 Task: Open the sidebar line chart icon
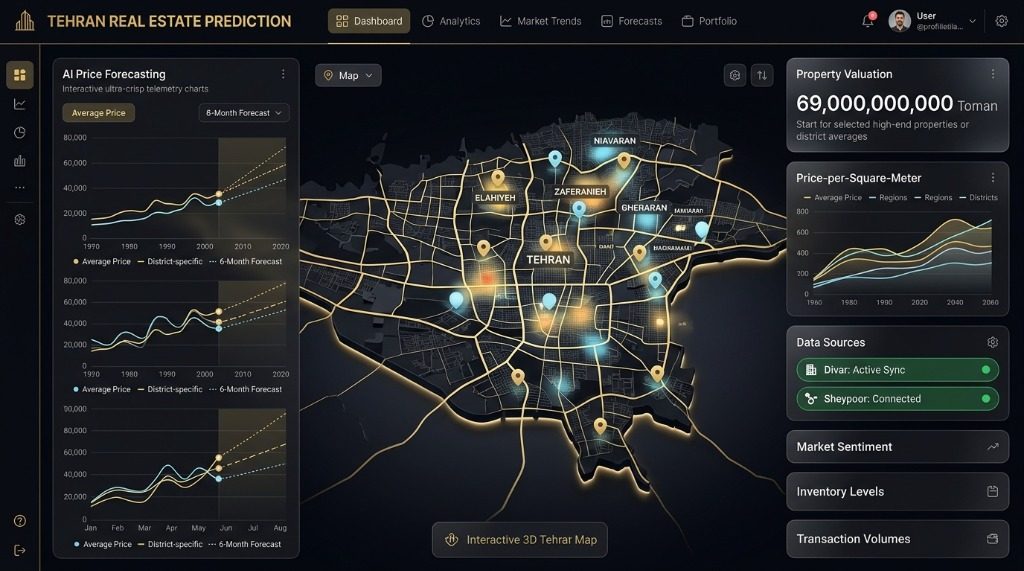click(x=20, y=104)
